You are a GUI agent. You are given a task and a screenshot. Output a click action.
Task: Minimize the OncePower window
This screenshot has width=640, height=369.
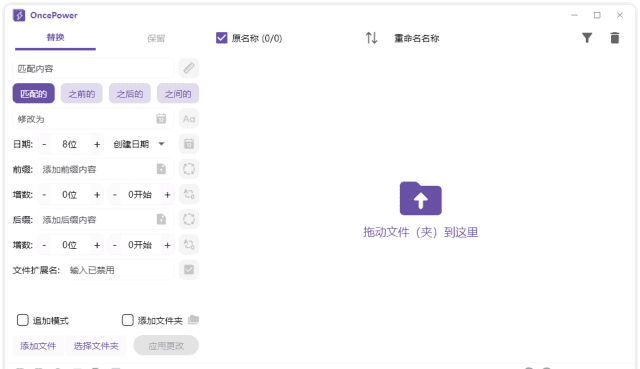pyautogui.click(x=574, y=15)
